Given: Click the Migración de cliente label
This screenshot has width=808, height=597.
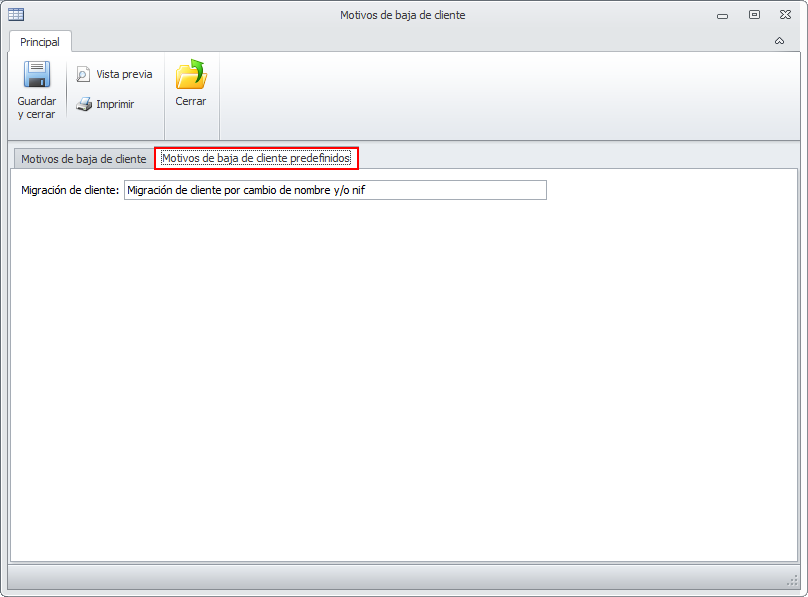Looking at the screenshot, I should pyautogui.click(x=70, y=190).
